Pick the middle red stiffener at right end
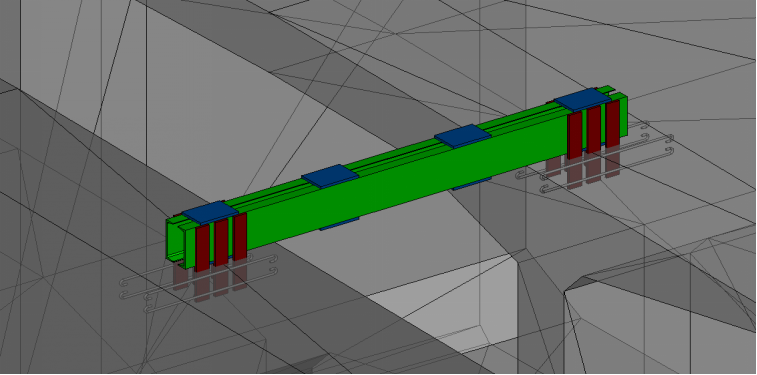 [x=593, y=130]
